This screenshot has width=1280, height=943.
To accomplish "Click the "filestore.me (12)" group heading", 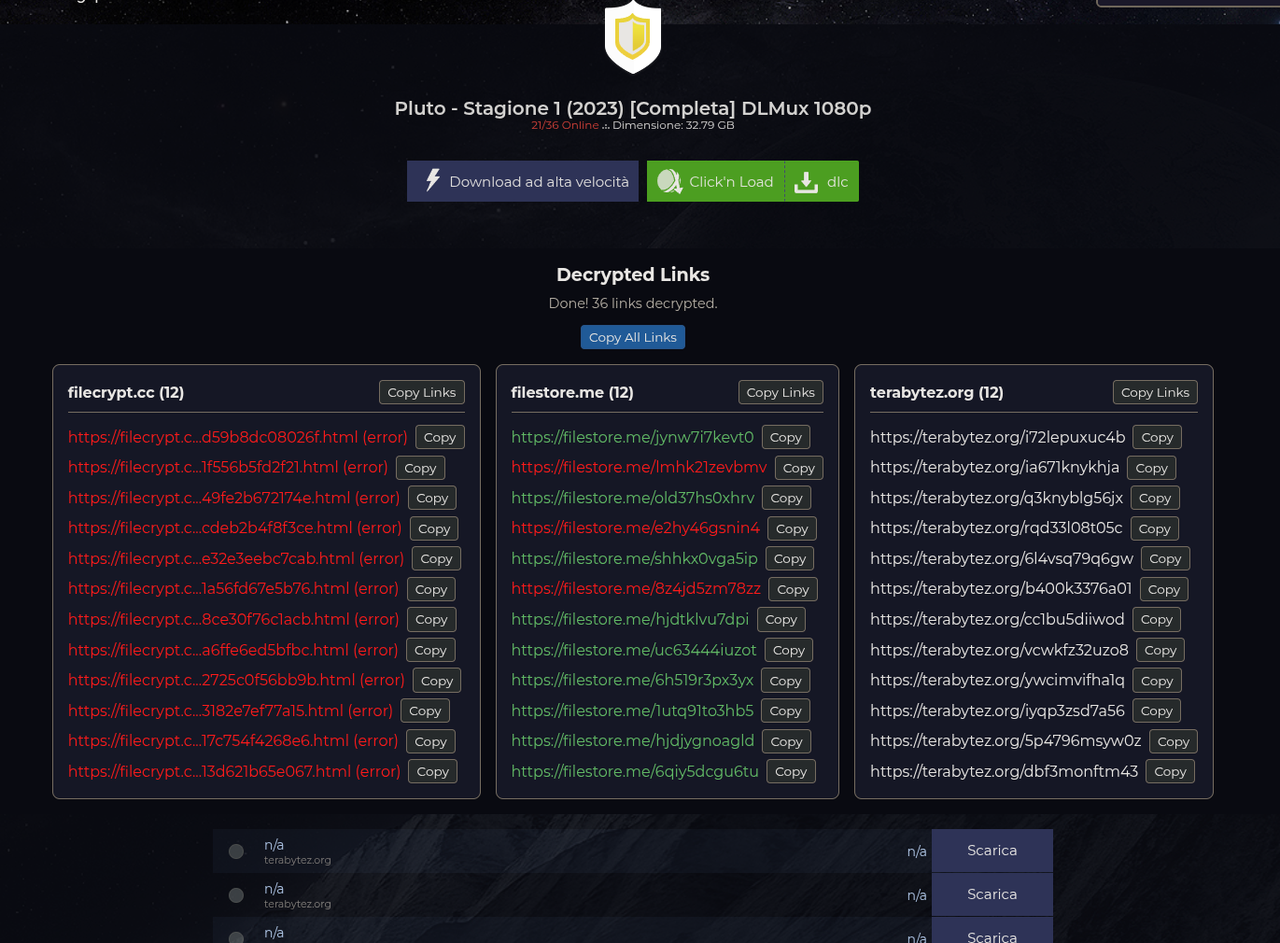I will point(572,392).
